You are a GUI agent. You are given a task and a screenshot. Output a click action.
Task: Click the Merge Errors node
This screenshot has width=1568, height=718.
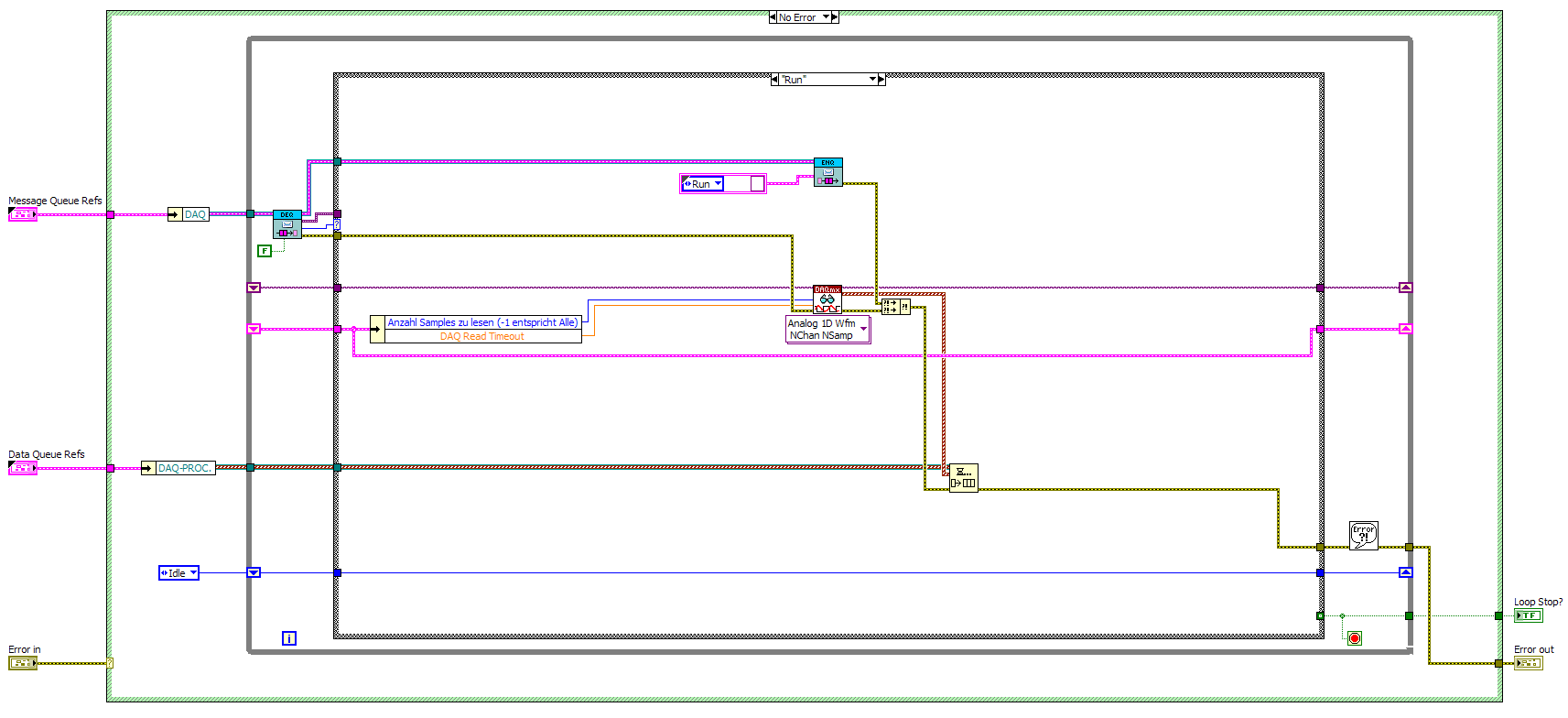(x=896, y=307)
